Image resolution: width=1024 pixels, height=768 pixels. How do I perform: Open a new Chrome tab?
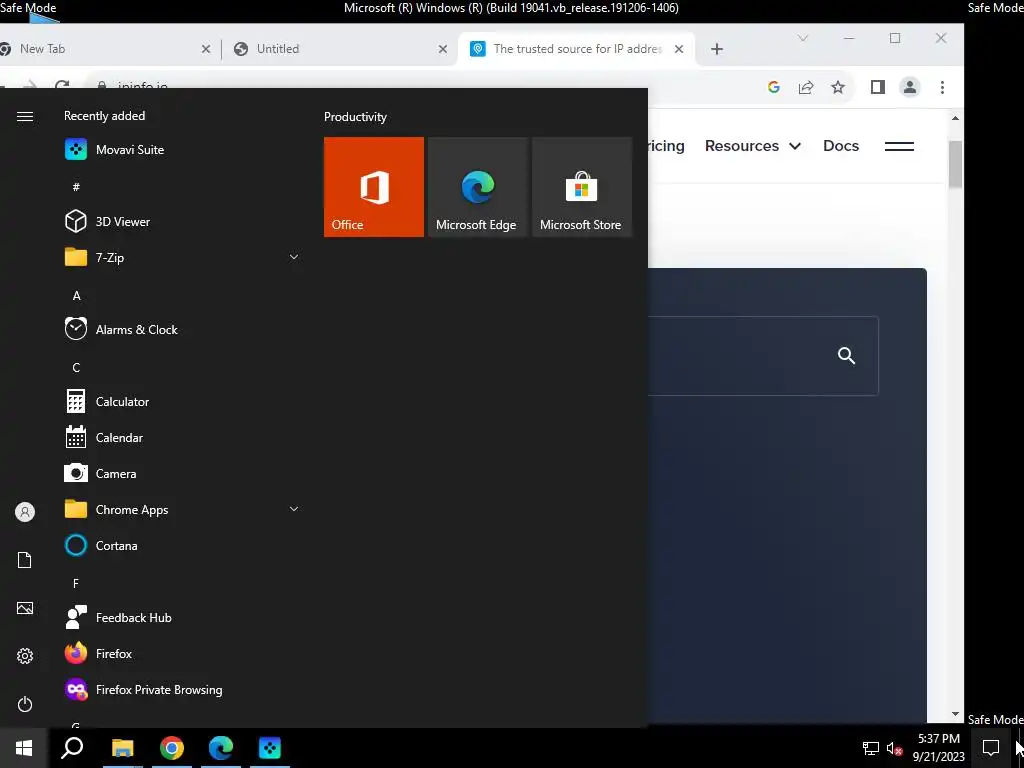point(717,49)
